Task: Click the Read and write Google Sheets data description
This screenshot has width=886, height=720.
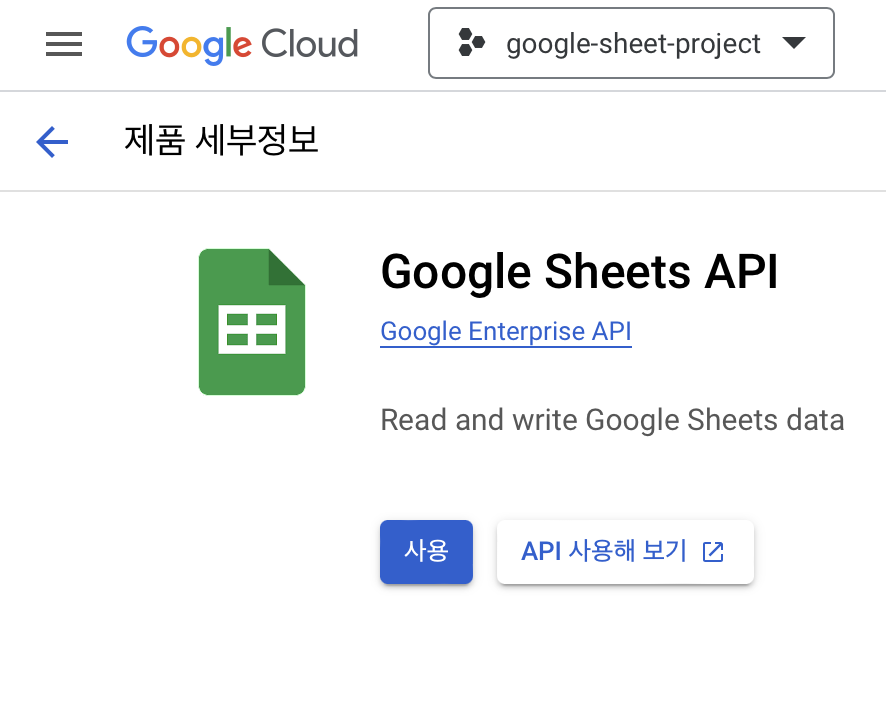Action: point(613,420)
